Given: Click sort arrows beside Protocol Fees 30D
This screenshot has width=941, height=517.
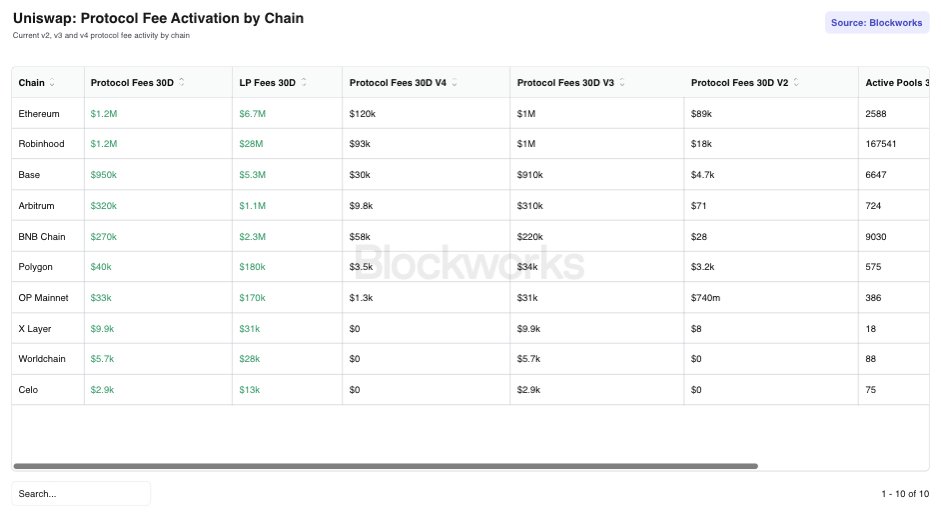Looking at the screenshot, I should tap(181, 82).
